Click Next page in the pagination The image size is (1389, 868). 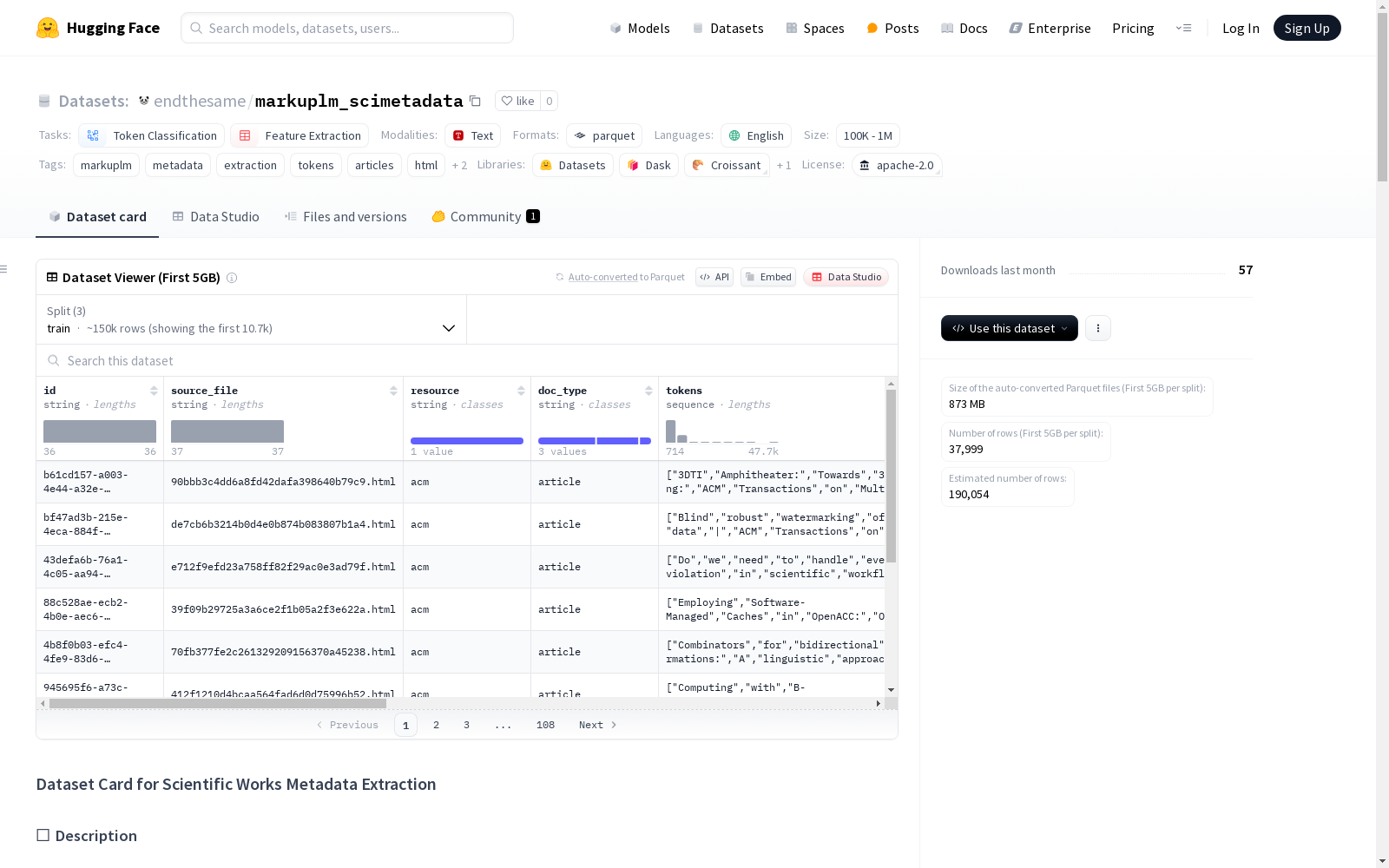597,725
